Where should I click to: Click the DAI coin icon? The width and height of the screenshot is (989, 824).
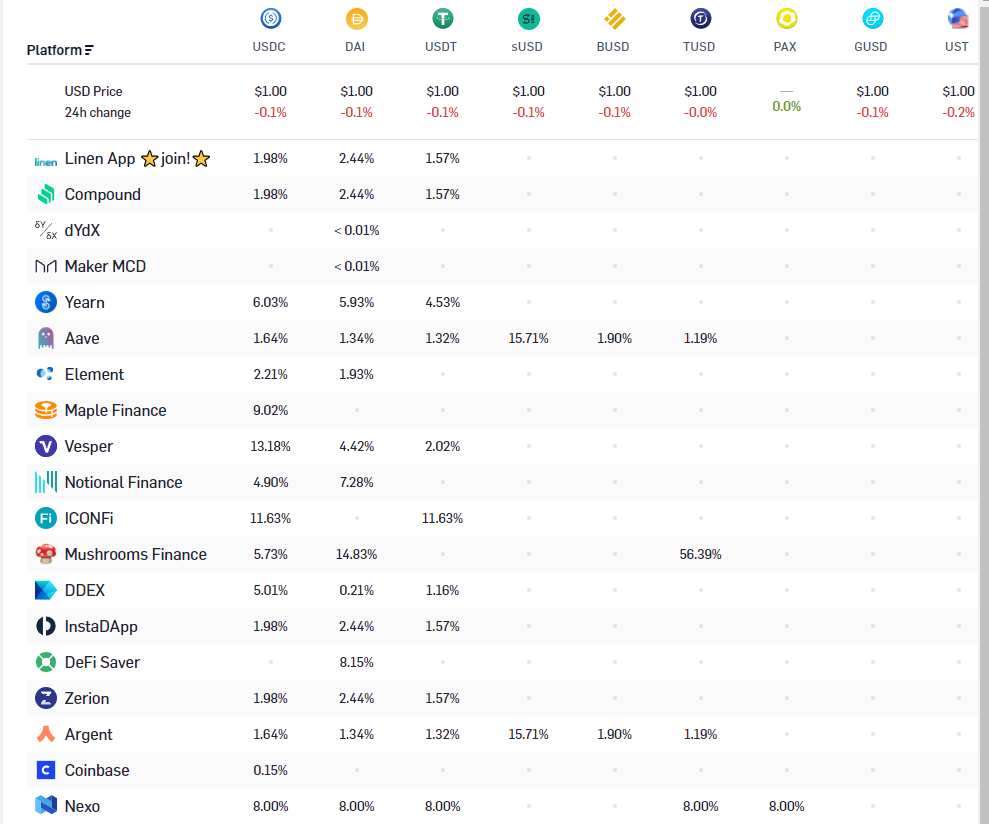point(356,18)
